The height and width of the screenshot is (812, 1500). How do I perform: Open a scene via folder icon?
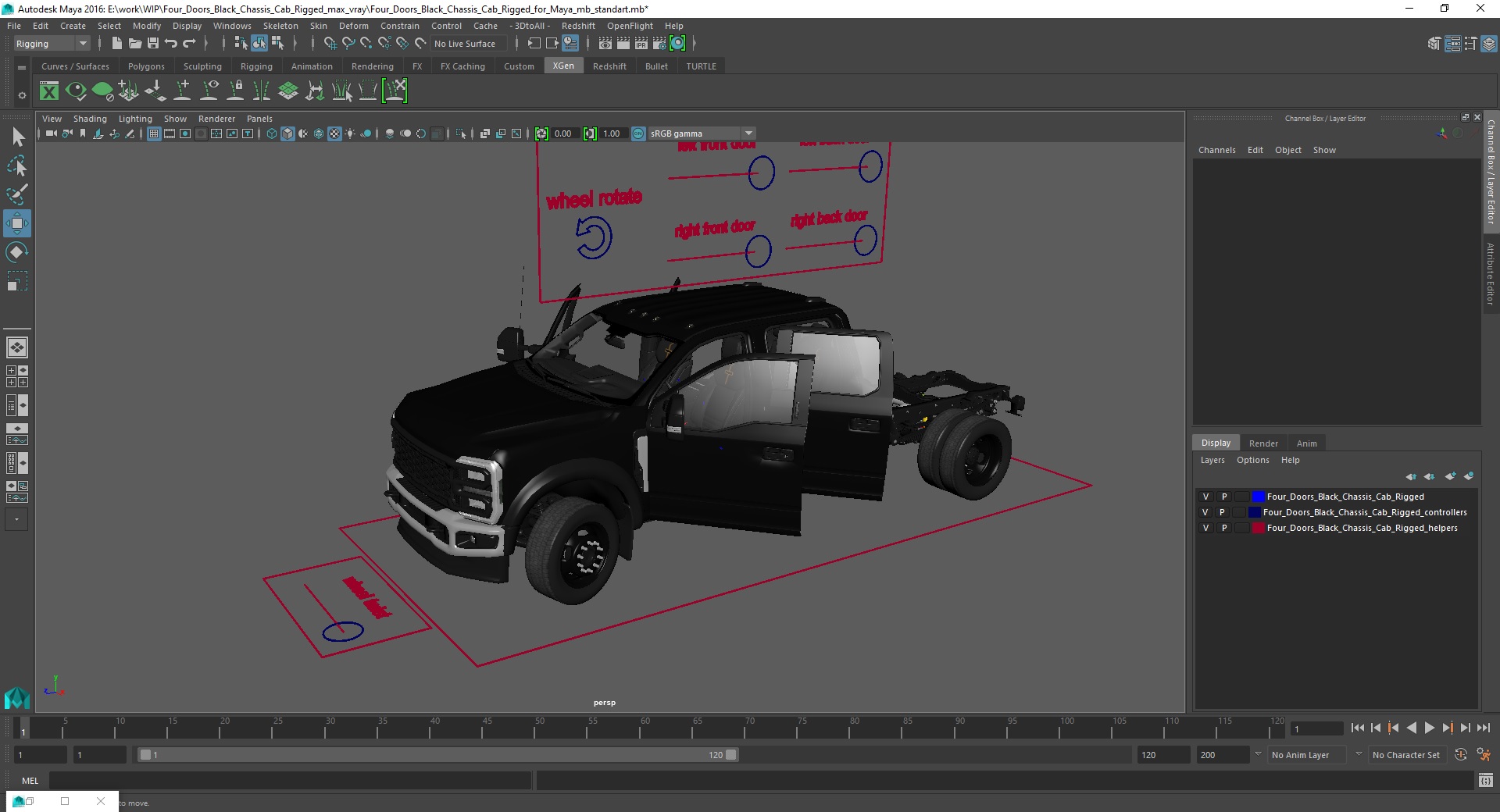tap(134, 44)
